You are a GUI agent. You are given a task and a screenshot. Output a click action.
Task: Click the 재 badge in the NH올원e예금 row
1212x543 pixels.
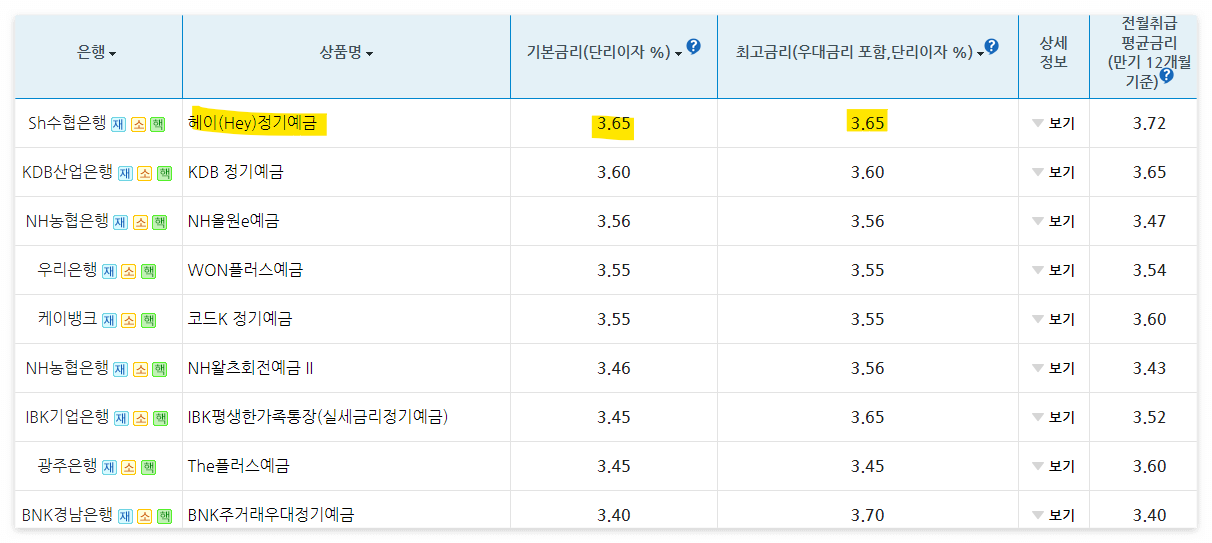coord(120,223)
